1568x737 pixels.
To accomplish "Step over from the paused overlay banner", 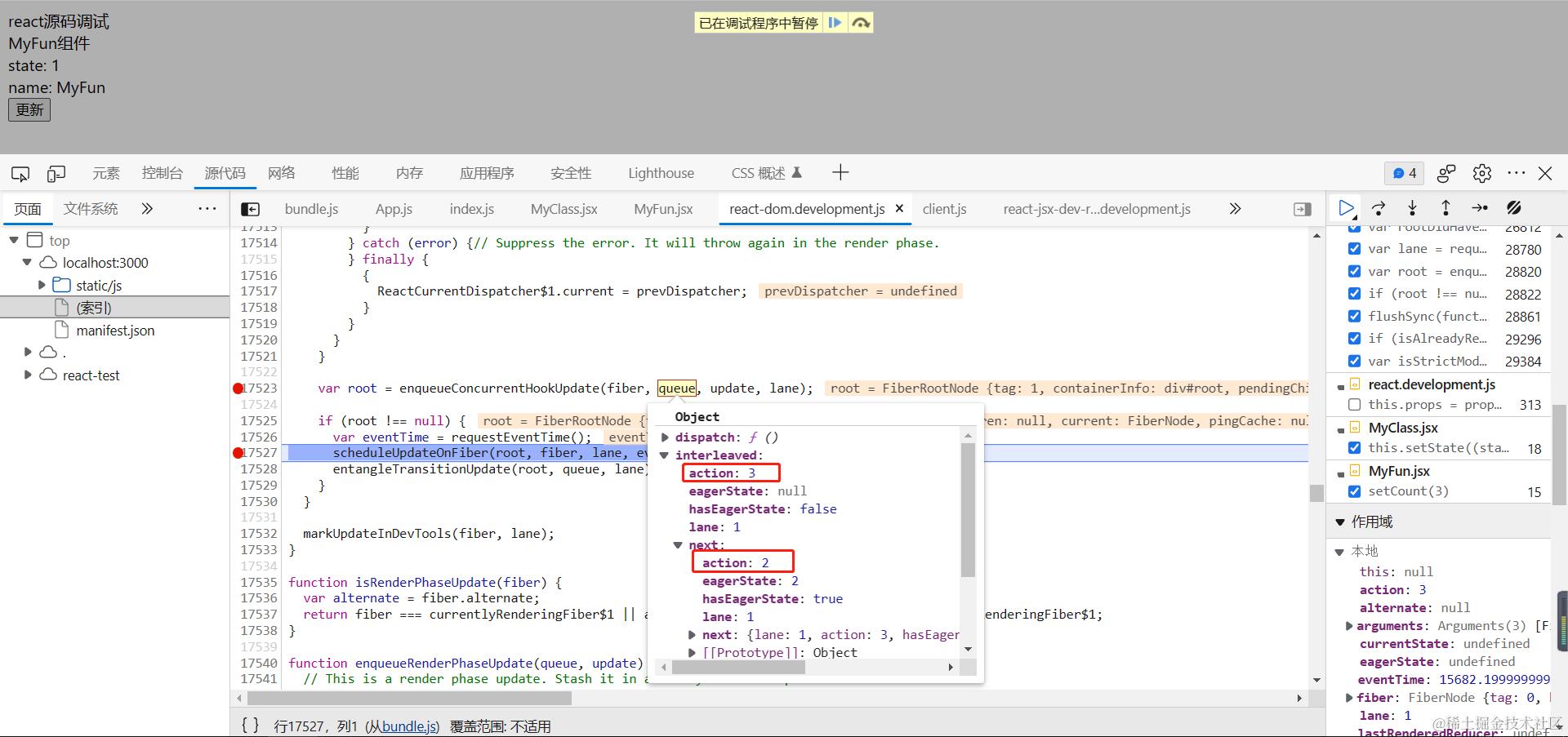I will click(861, 23).
